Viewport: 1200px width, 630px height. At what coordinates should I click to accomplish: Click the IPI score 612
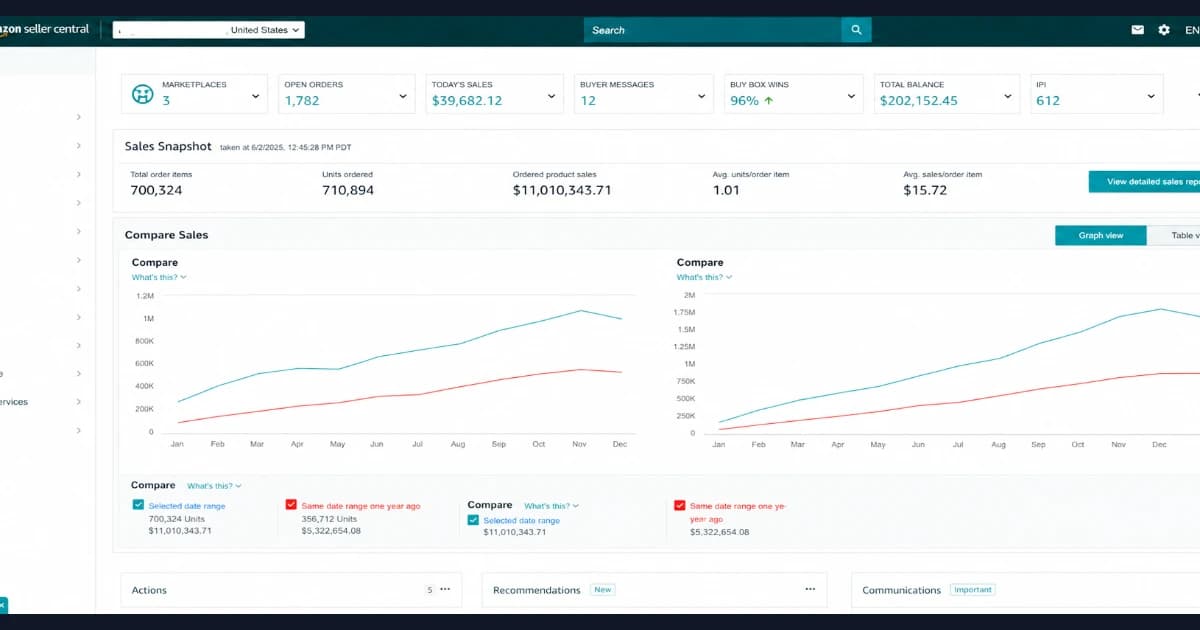click(x=1048, y=101)
